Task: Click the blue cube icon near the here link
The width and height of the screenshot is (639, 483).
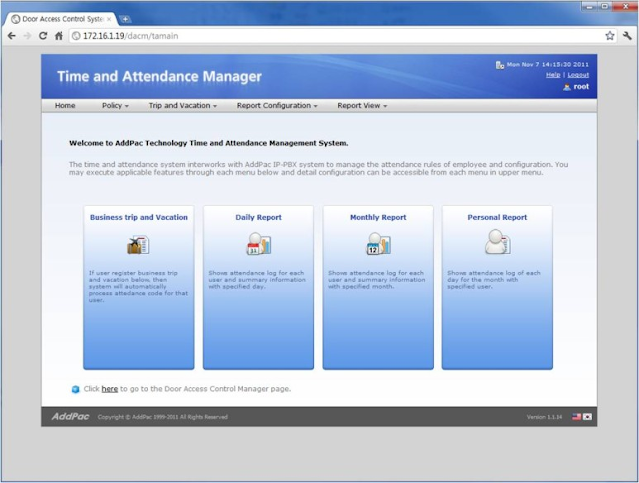Action: tap(75, 389)
